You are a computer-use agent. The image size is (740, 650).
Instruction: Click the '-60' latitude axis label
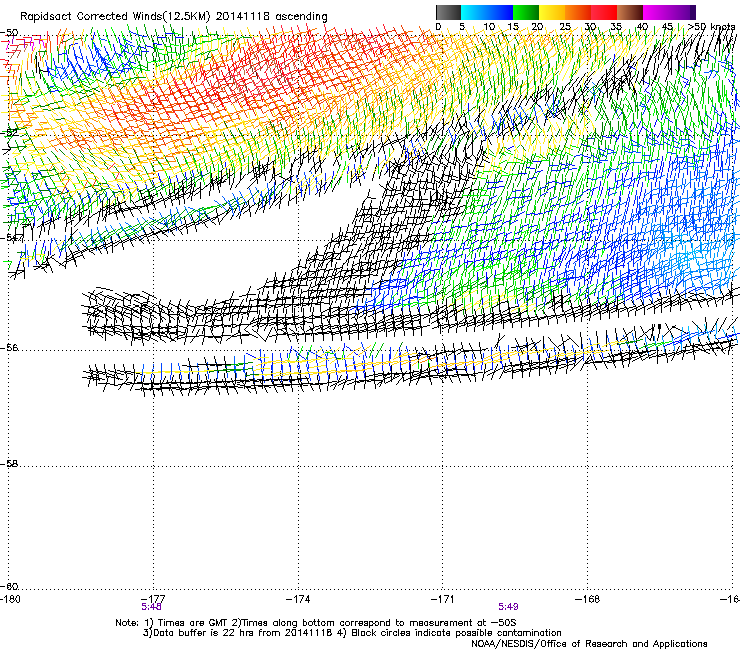click(9, 586)
